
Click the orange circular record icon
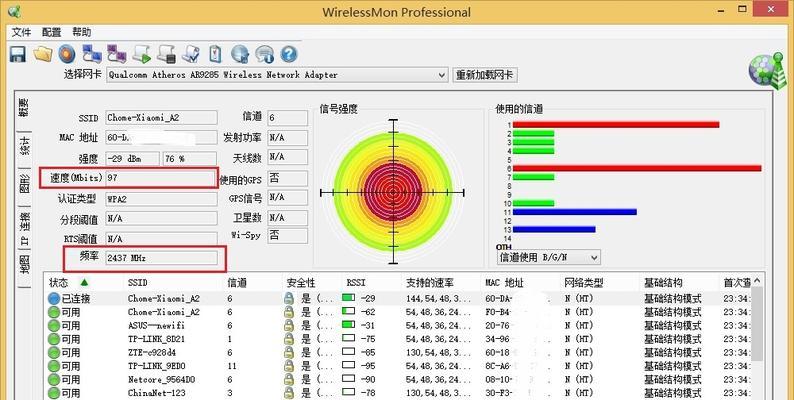coord(67,54)
